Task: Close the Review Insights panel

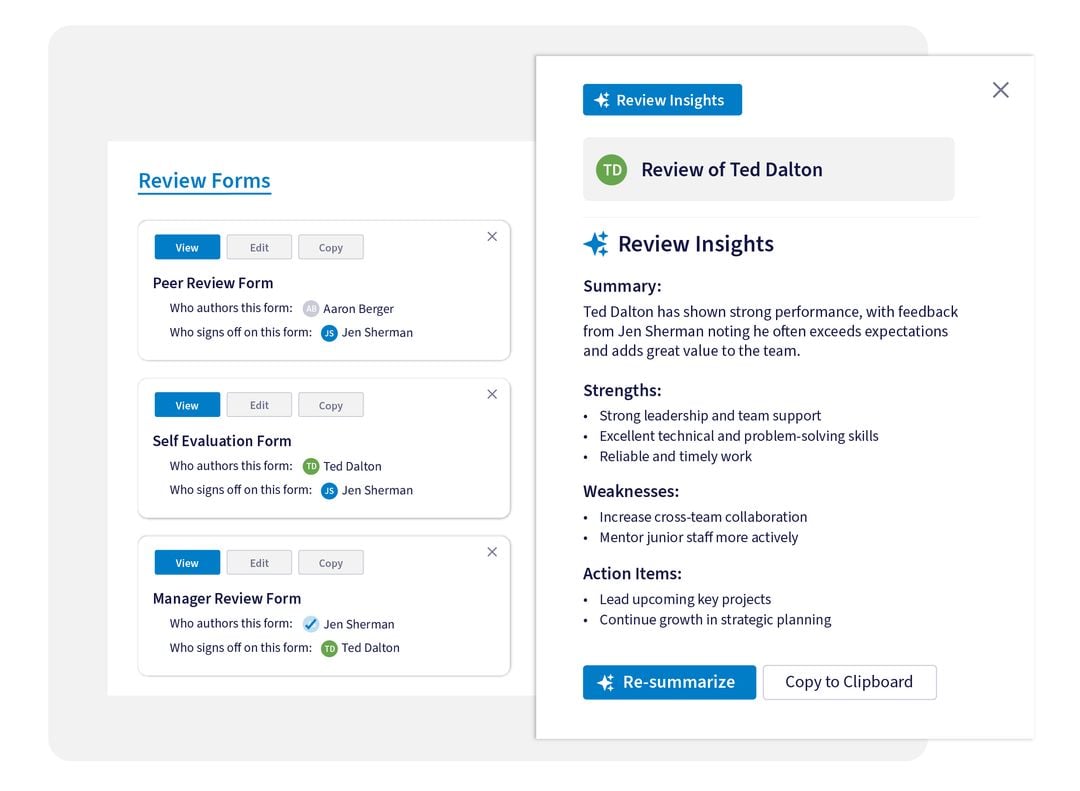Action: click(x=1000, y=90)
